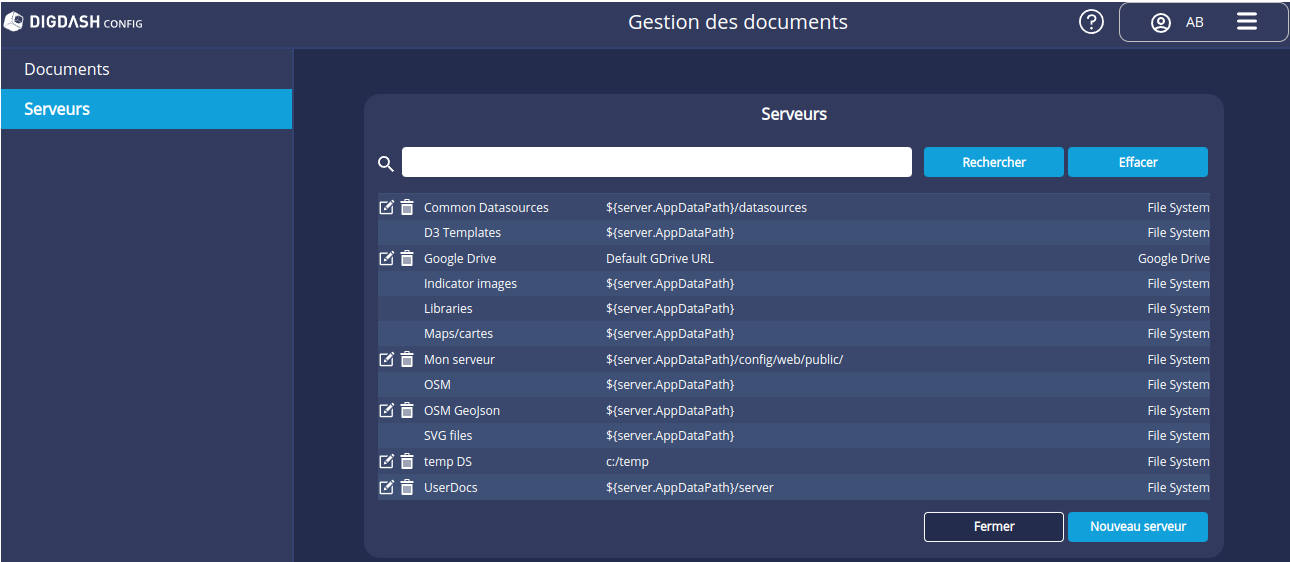Click the DigDash Config logo
The image size is (1290, 562).
point(73,22)
